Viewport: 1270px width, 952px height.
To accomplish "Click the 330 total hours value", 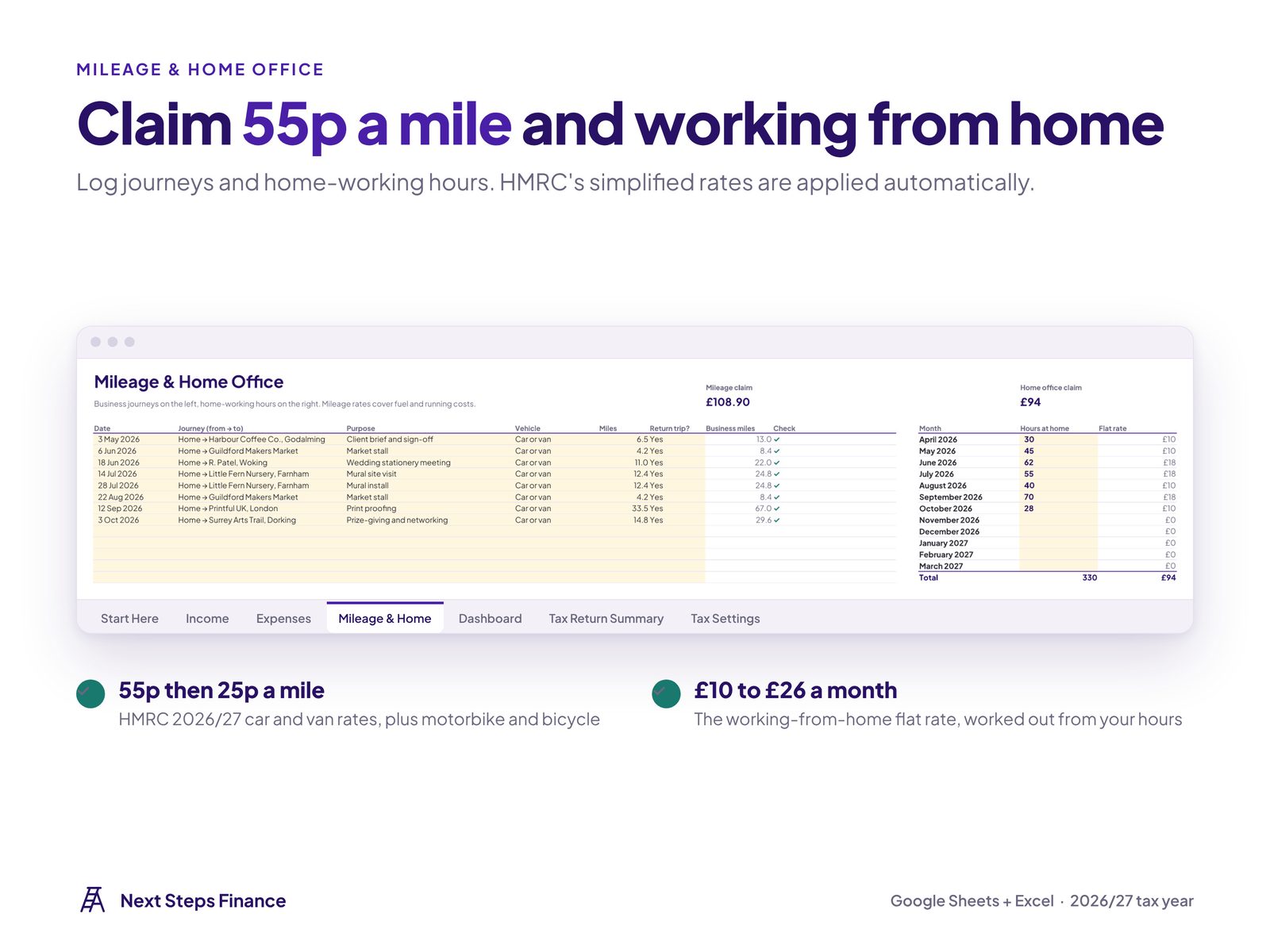I will click(1089, 578).
